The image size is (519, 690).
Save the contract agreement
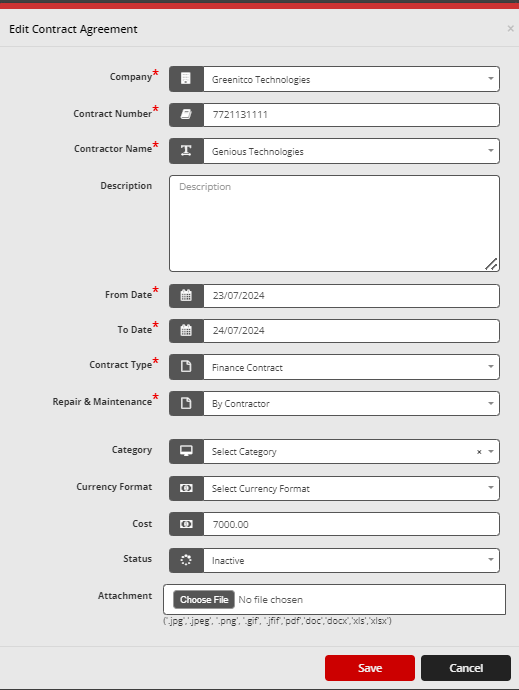point(370,668)
